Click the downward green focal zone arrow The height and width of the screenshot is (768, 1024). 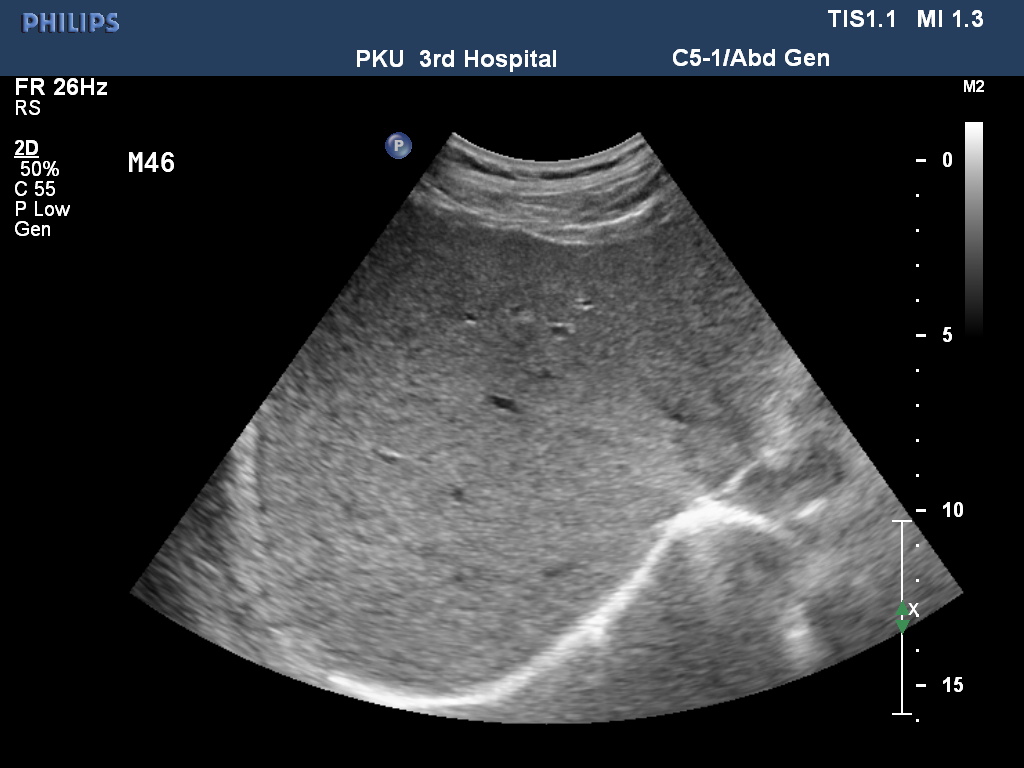click(x=902, y=626)
